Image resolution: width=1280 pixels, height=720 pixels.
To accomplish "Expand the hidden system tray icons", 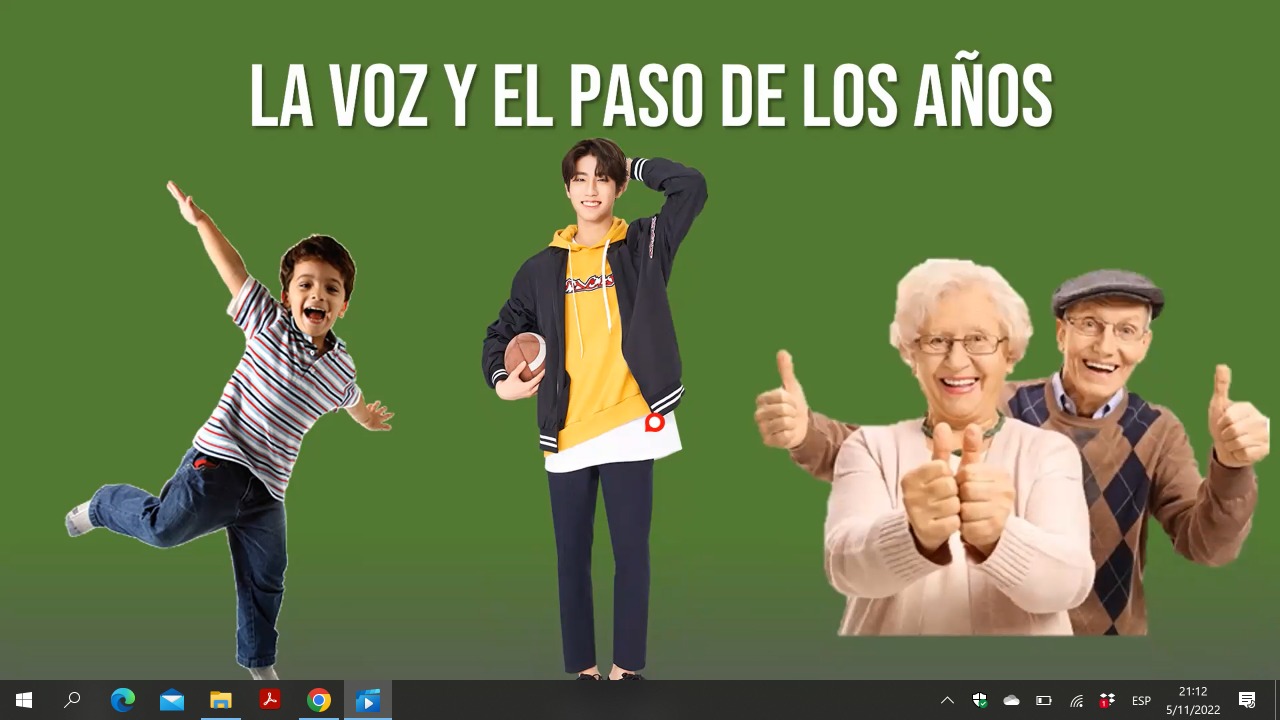I will 948,700.
